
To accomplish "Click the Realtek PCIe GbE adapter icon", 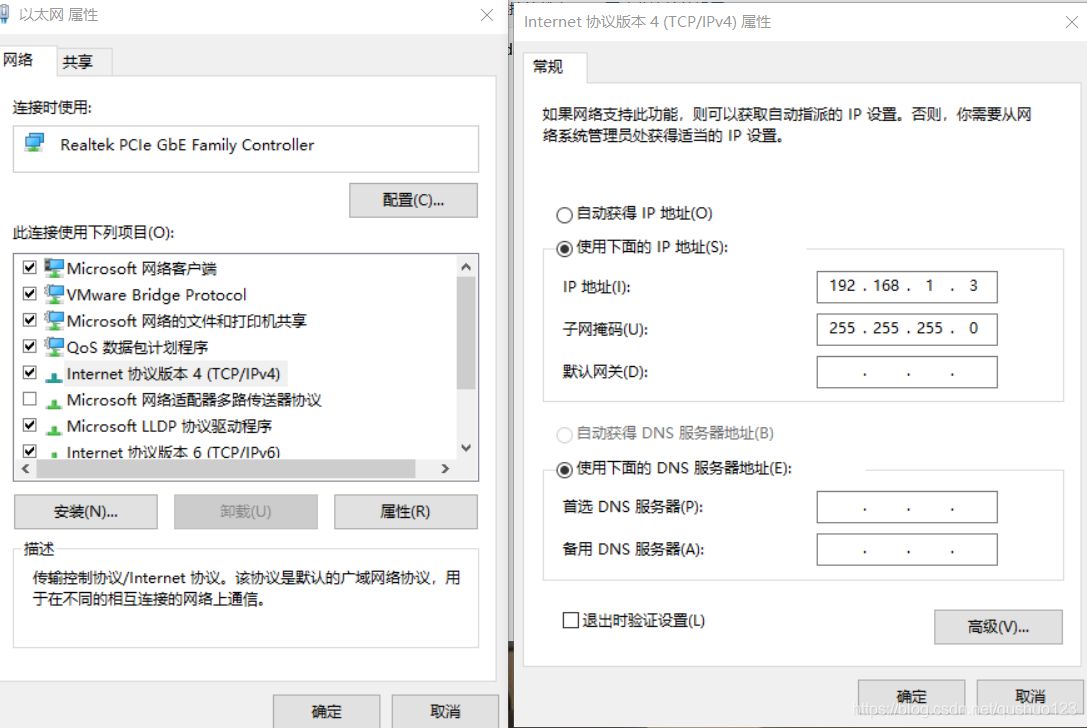I will click(x=34, y=144).
